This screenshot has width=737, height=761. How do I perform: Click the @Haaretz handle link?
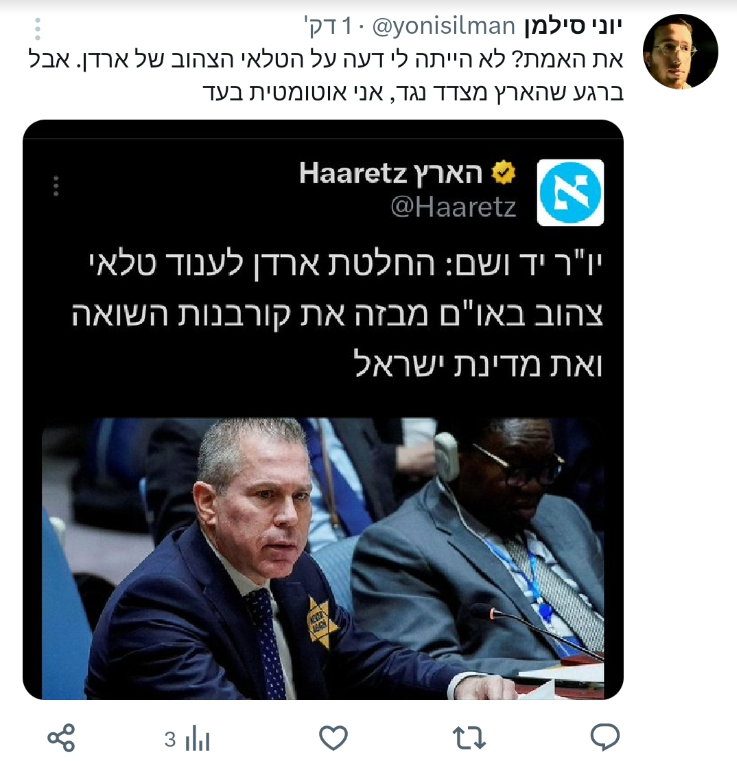[x=453, y=207]
